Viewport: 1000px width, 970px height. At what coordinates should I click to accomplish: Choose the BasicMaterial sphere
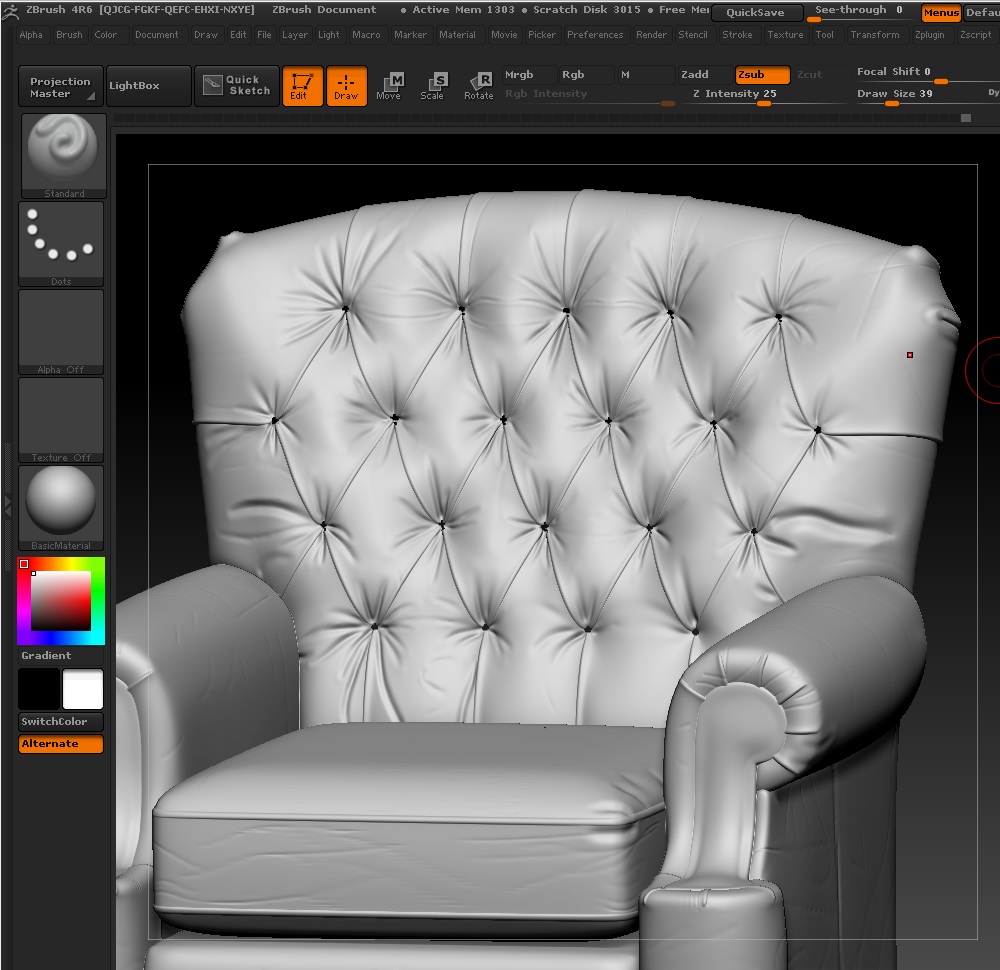tap(62, 506)
